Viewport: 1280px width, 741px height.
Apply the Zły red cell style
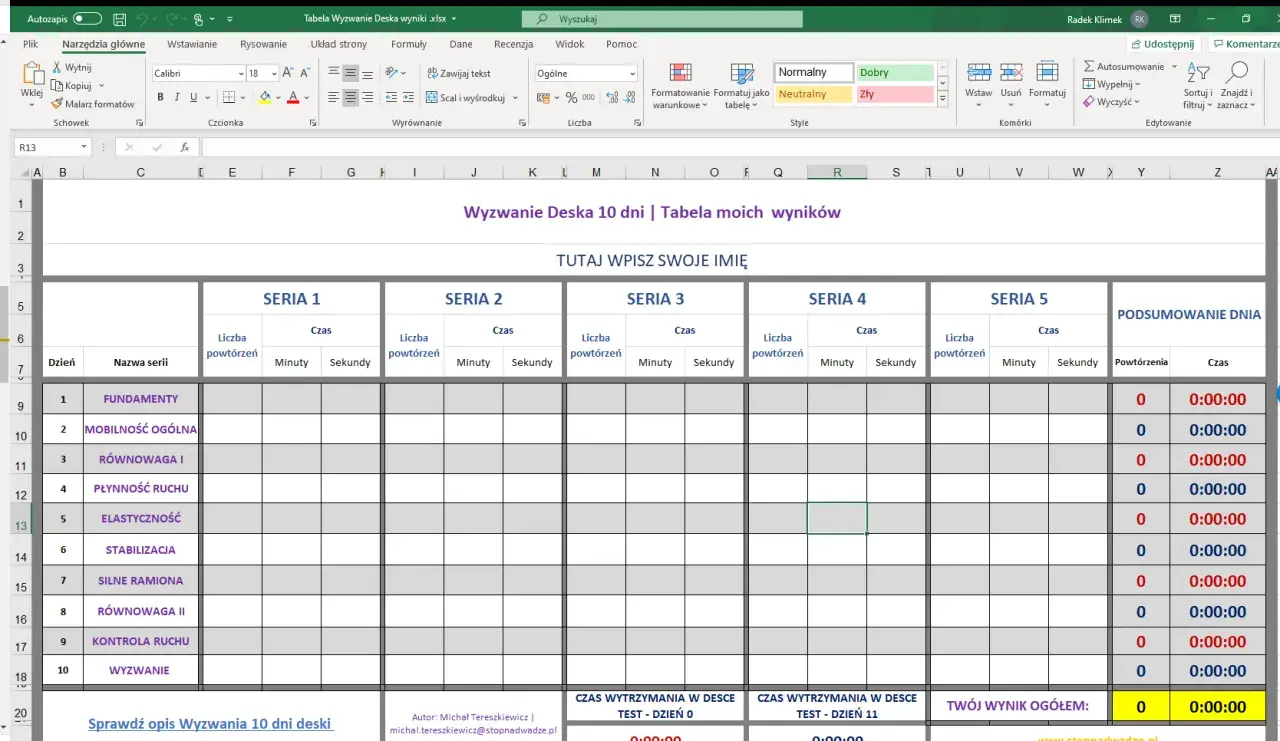(x=895, y=94)
